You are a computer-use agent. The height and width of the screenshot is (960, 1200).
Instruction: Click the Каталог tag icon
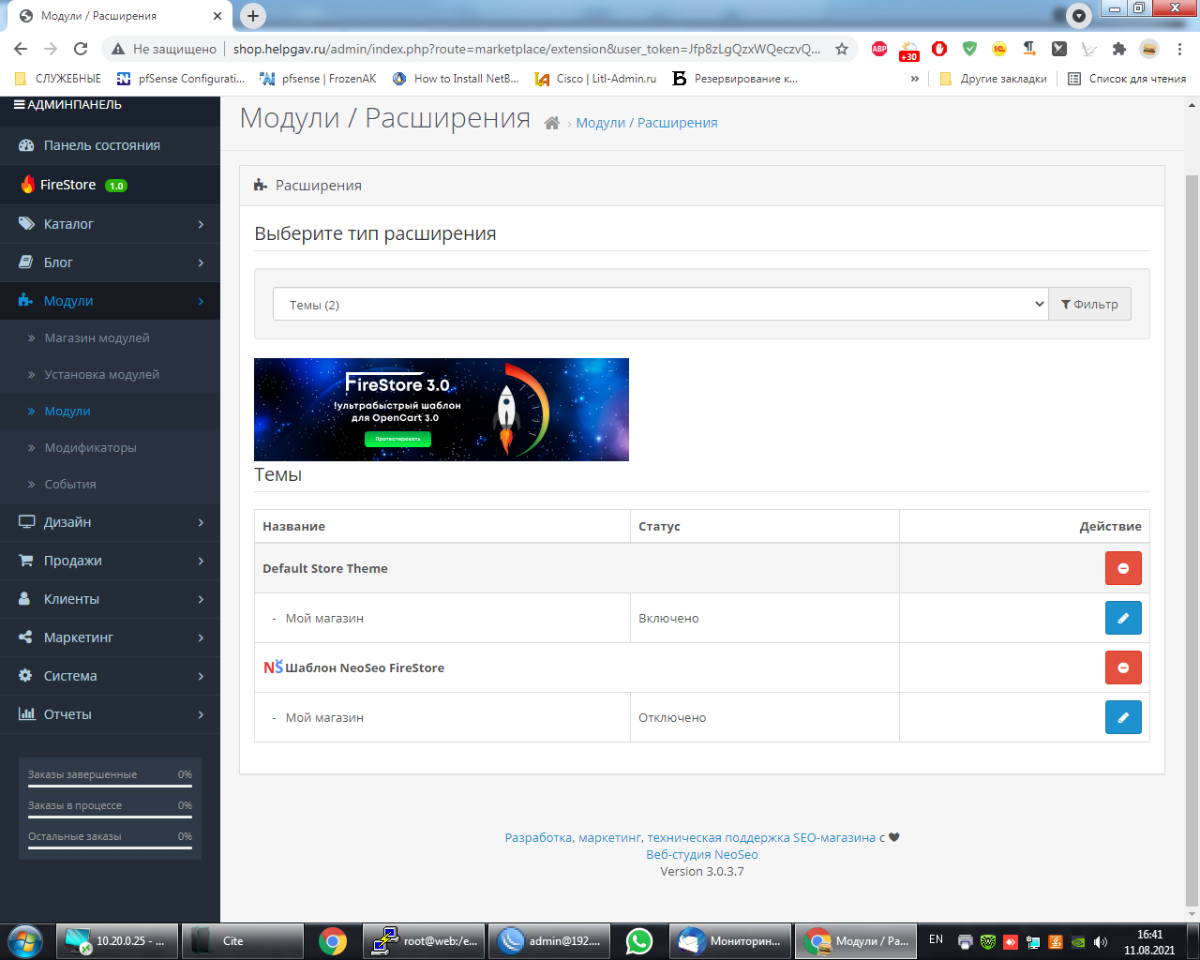27,224
